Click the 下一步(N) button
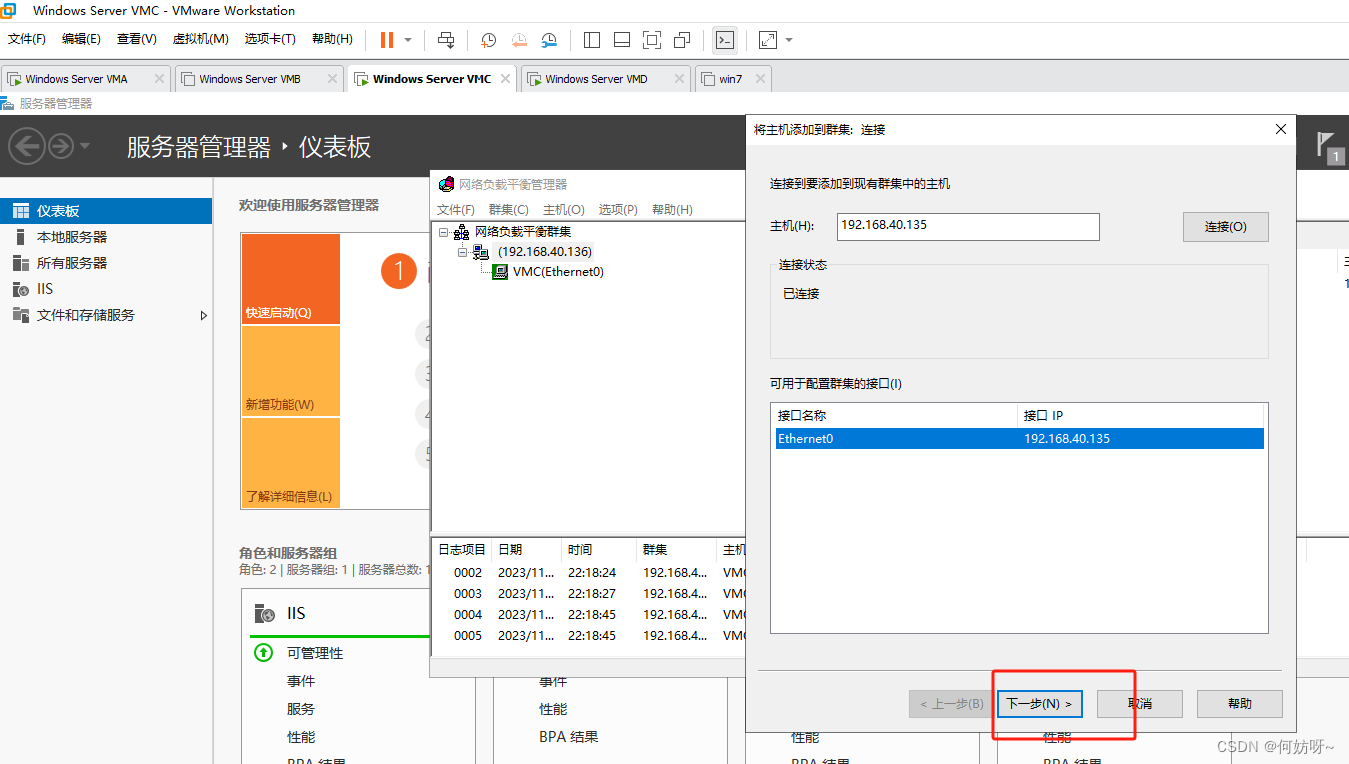Screen dimensions: 1349x764 pyautogui.click(x=1039, y=704)
